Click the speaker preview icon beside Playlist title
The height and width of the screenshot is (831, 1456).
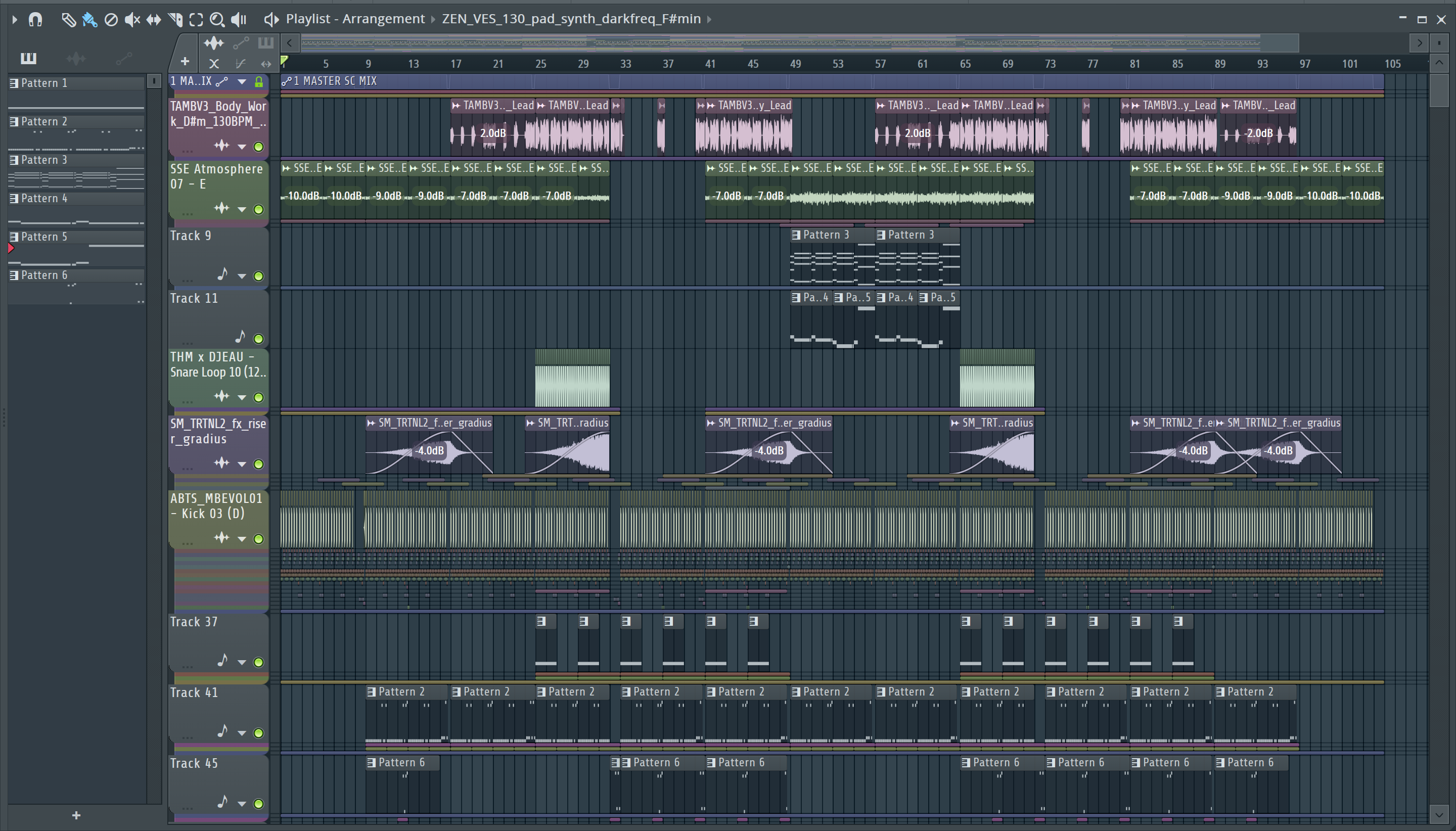[x=271, y=19]
